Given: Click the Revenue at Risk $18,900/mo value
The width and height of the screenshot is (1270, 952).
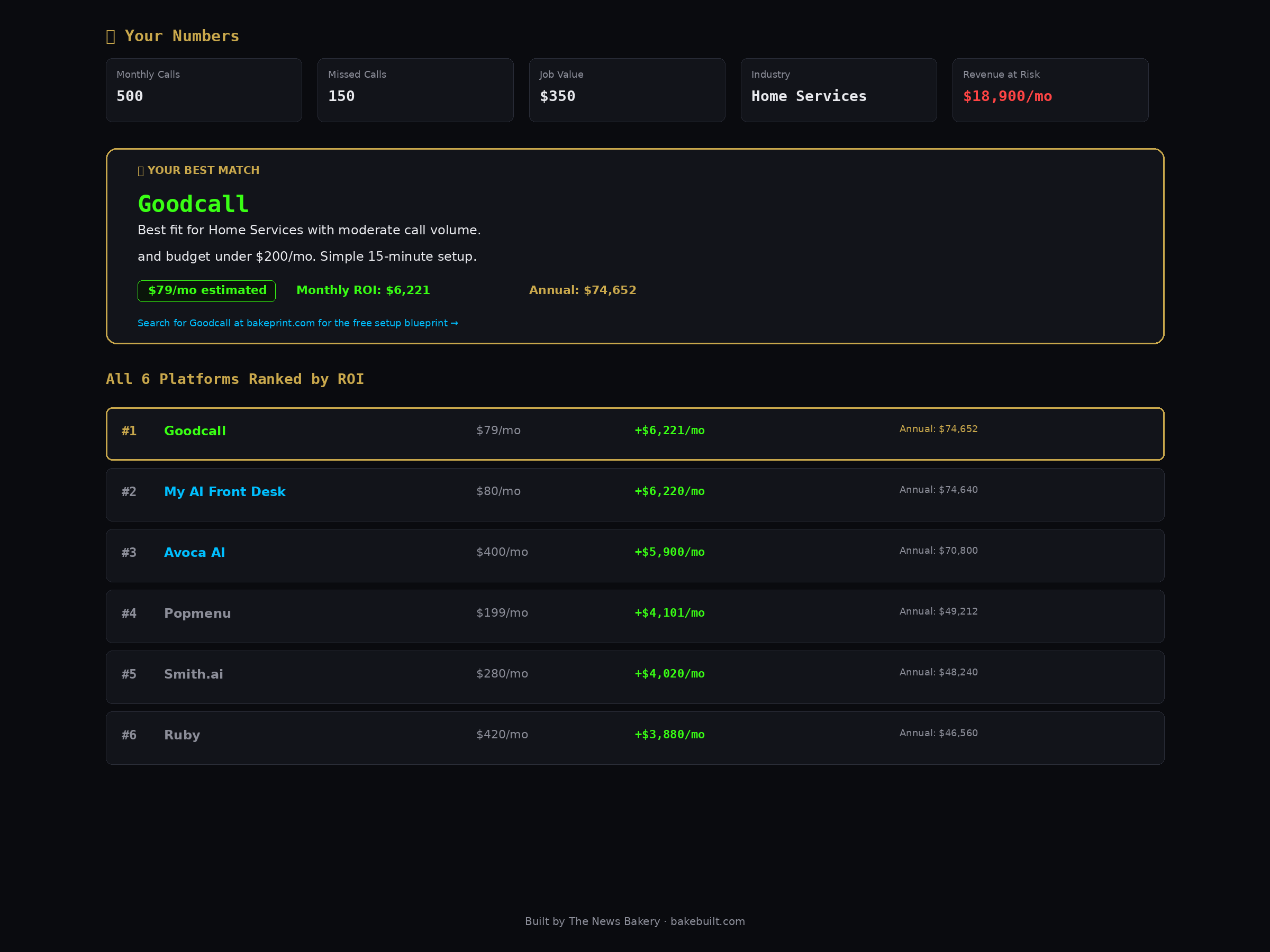Looking at the screenshot, I should (1008, 96).
